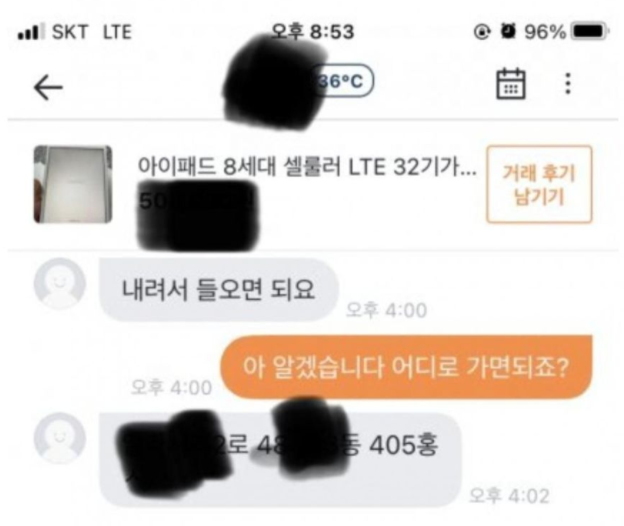Screen dimensions: 624x526
Task: Tap the rotation lock status icon
Action: (x=482, y=31)
